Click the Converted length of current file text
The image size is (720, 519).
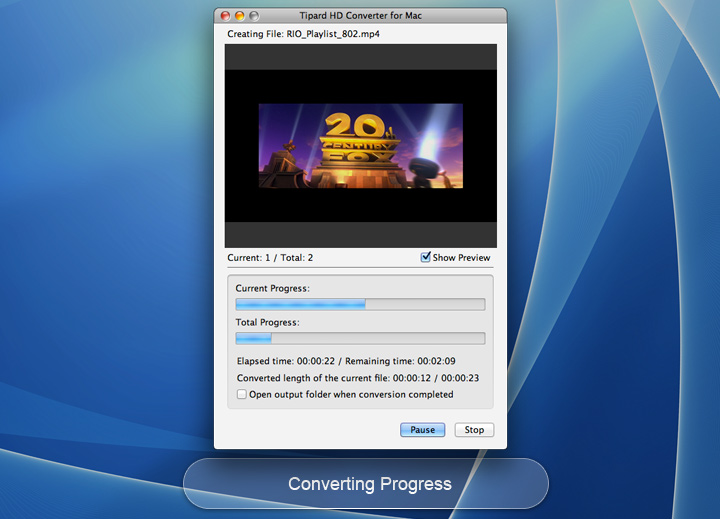pyautogui.click(x=358, y=378)
